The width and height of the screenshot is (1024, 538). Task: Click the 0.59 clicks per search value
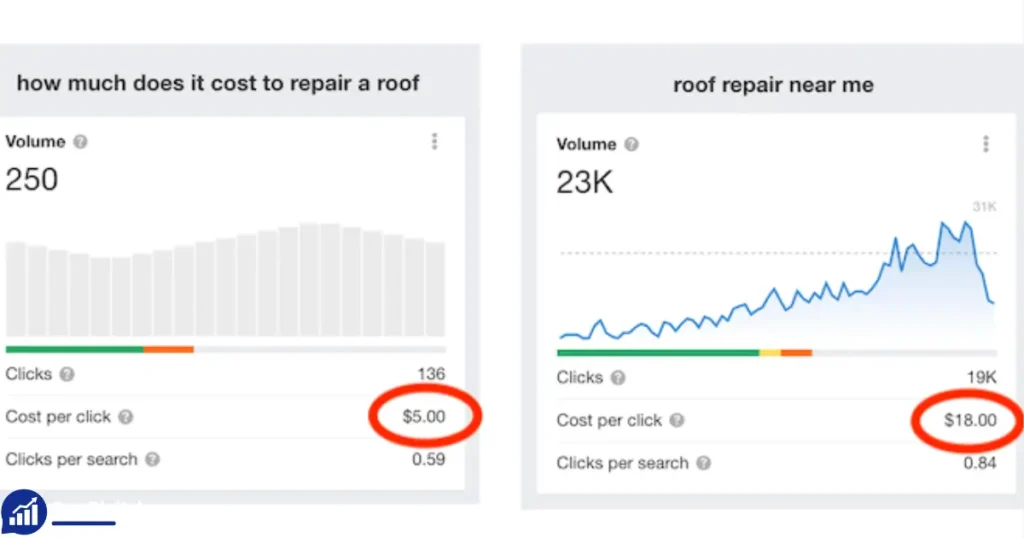tap(428, 459)
